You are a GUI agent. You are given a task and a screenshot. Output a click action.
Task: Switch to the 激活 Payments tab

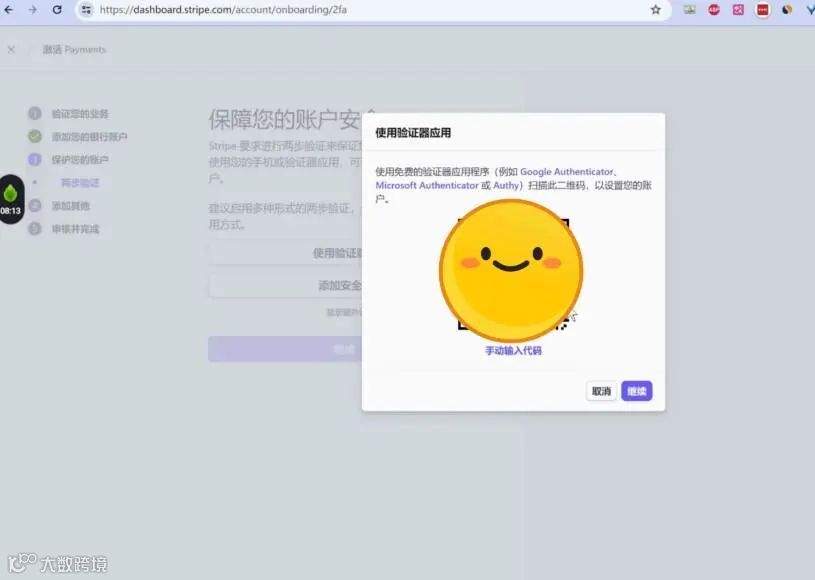click(73, 49)
